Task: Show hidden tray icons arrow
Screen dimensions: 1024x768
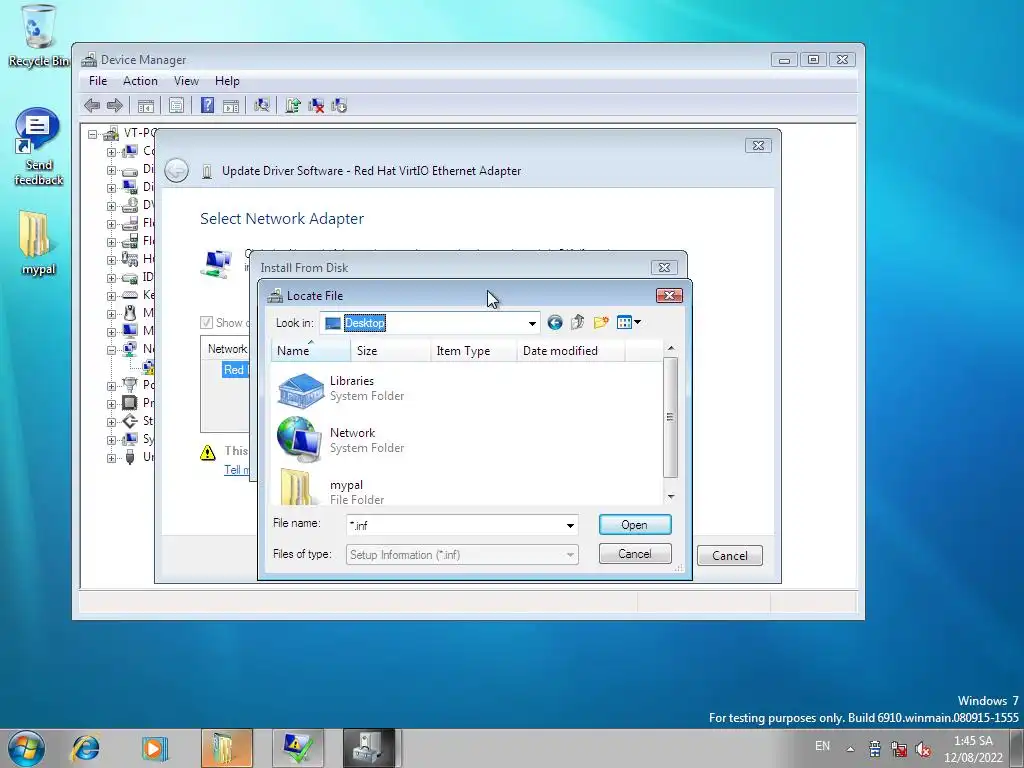Action: (x=850, y=749)
